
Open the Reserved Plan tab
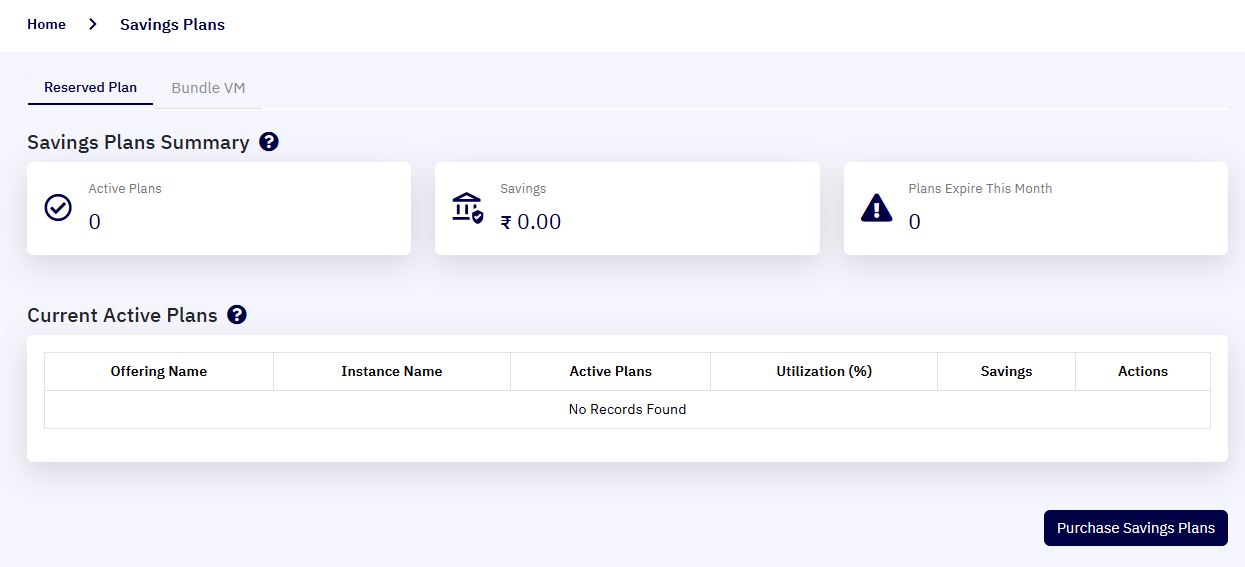90,88
